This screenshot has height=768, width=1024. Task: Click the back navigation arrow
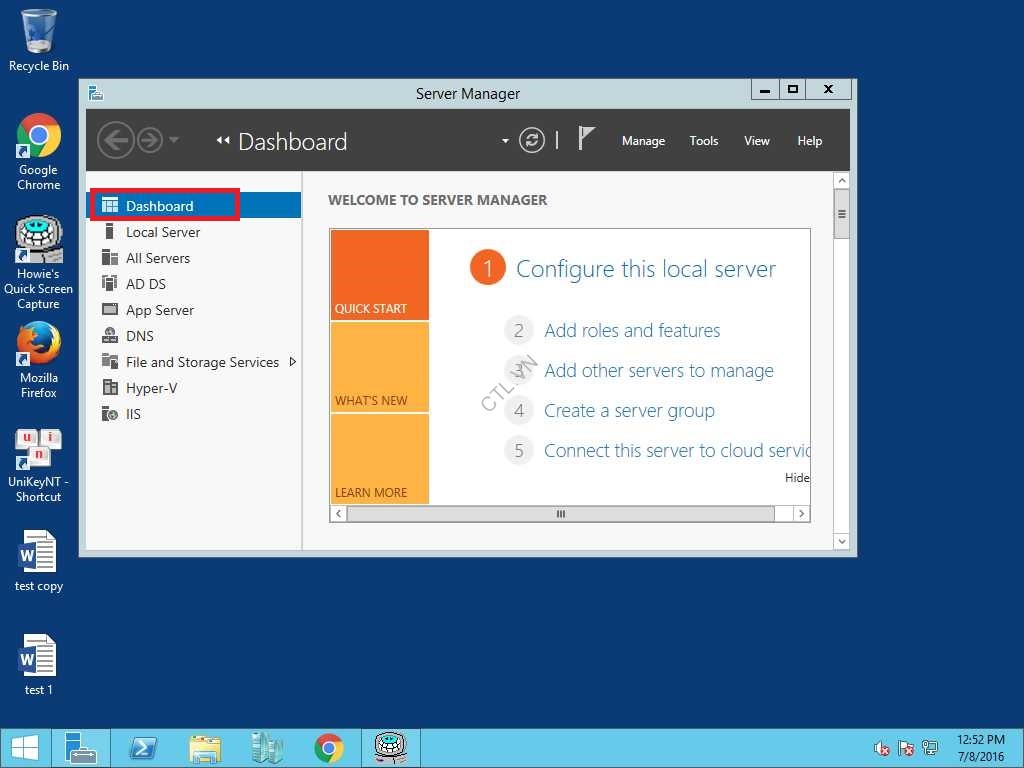pos(115,140)
